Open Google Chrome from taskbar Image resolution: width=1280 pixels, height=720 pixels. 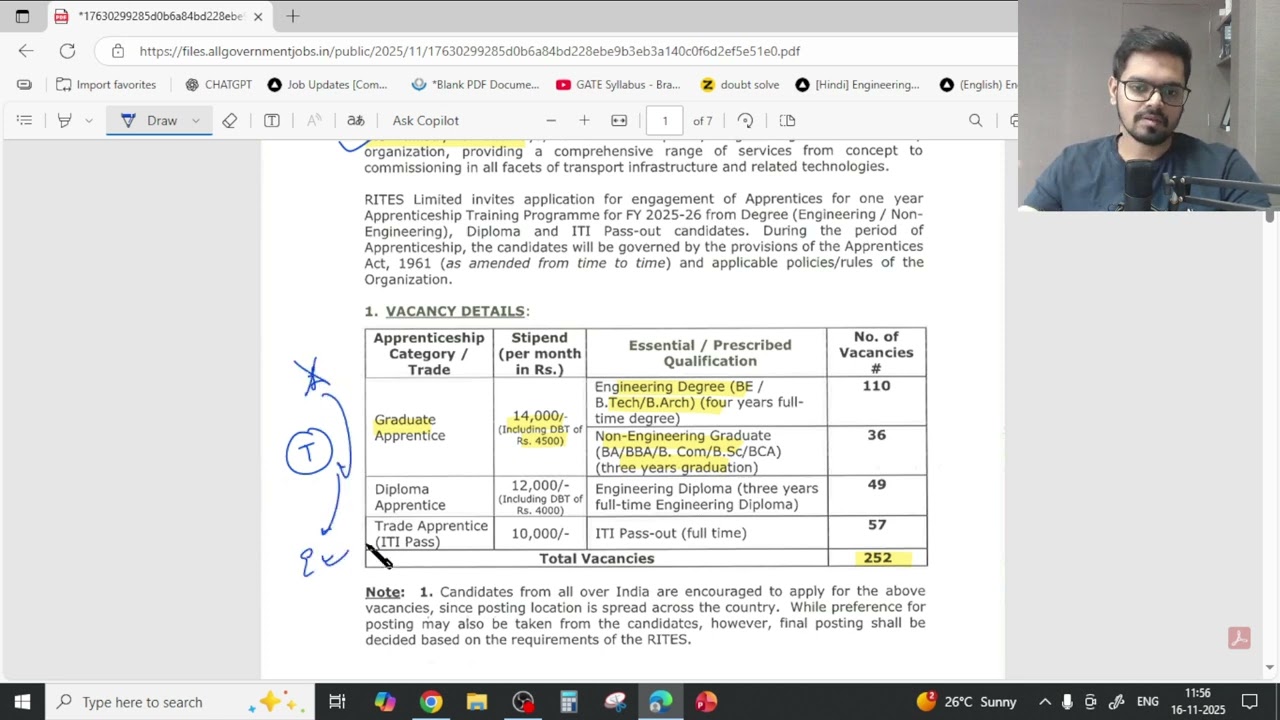[431, 702]
